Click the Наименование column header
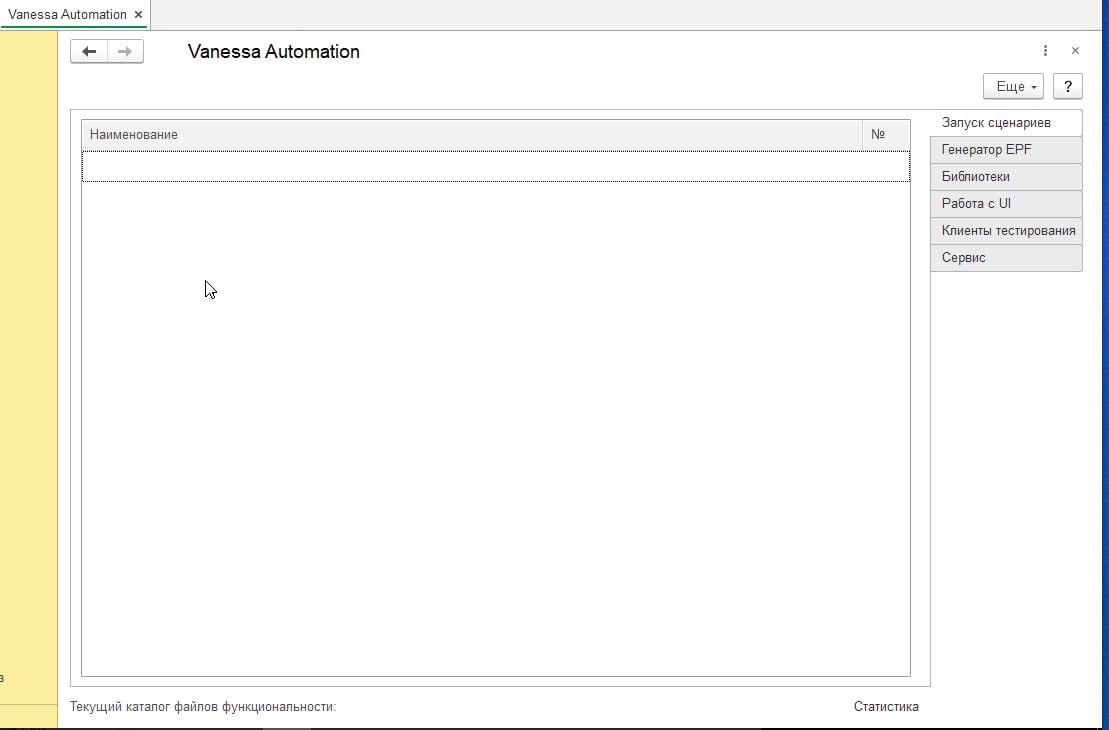 (x=472, y=134)
